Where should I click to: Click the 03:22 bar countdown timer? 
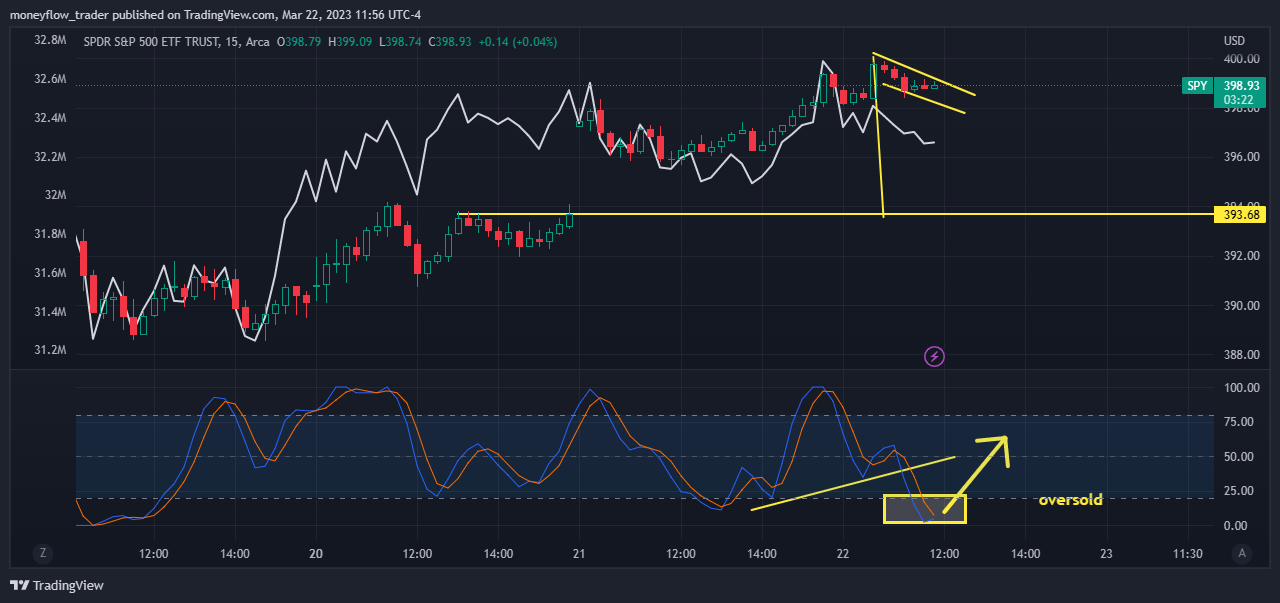tap(1238, 100)
